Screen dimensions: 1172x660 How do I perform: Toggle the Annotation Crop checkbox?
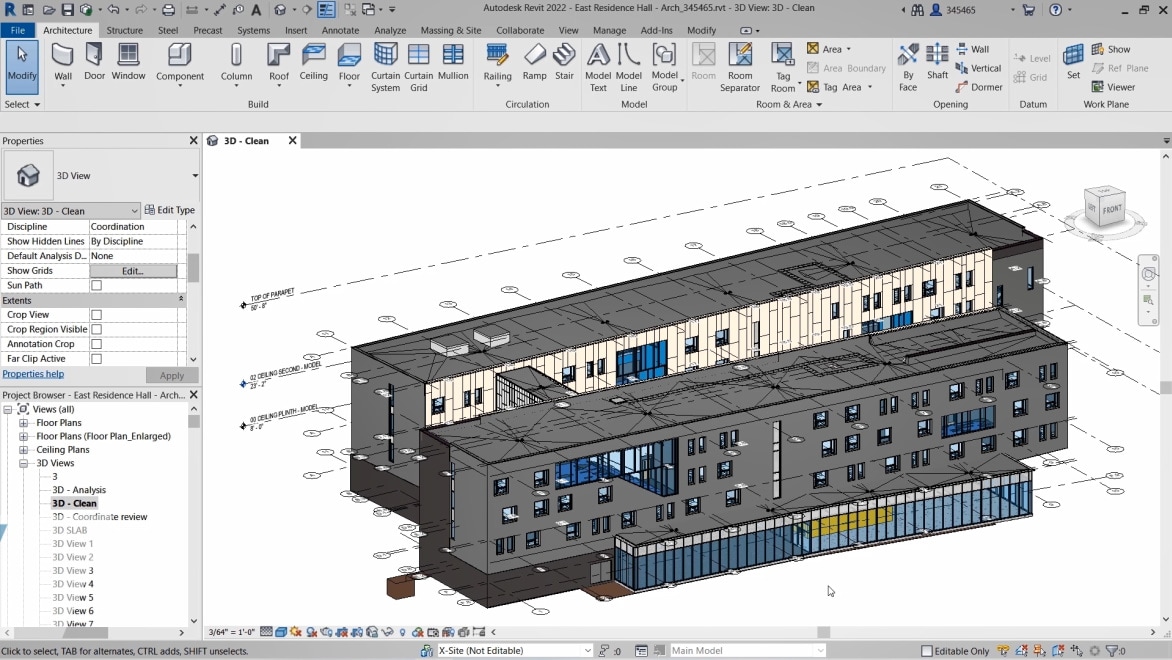(96, 343)
